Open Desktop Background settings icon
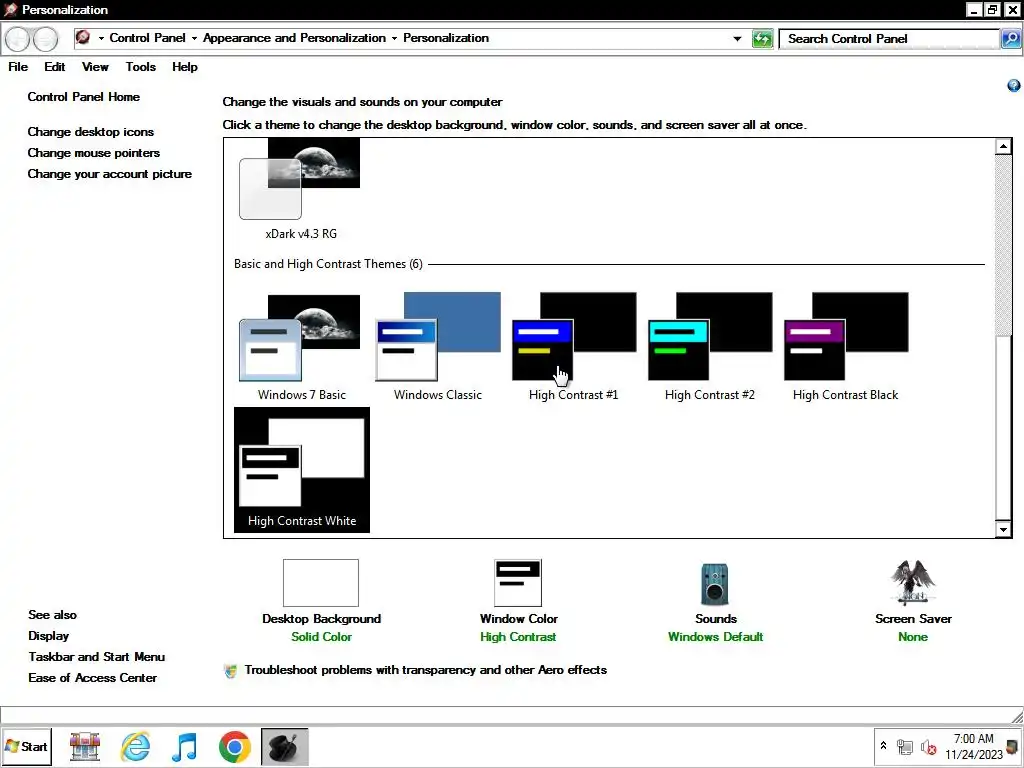The width and height of the screenshot is (1024, 768). (x=321, y=583)
